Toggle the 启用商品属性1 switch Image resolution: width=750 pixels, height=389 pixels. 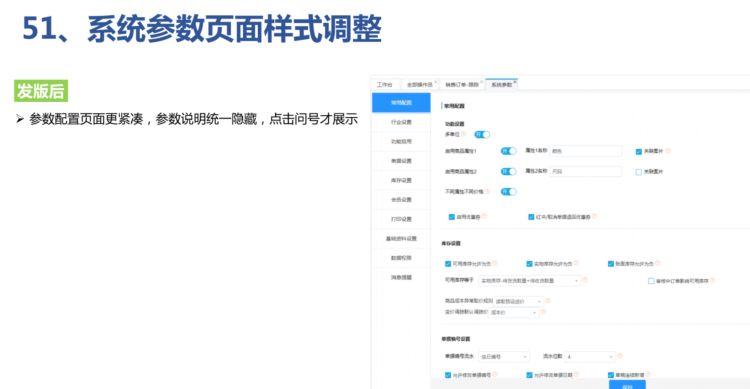[508, 151]
